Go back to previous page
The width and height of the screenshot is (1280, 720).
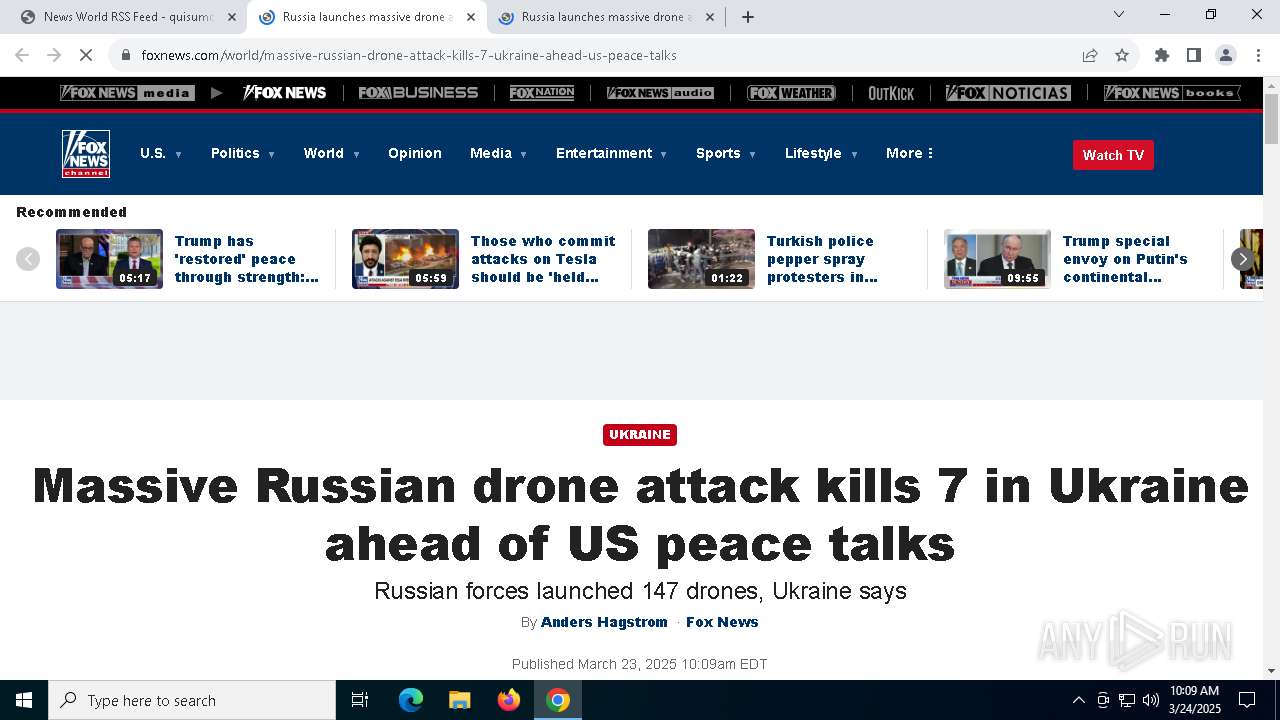(x=22, y=55)
